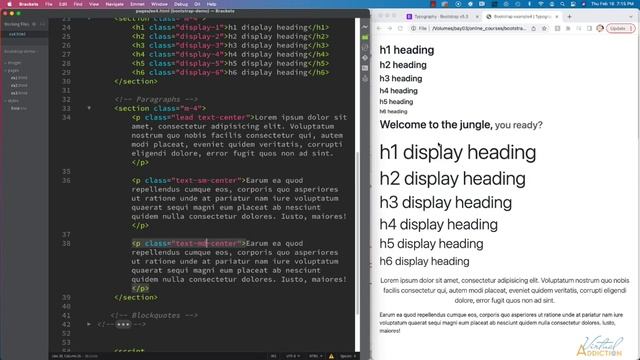This screenshot has width=640, height=360.
Task: Collapse the section code fold at line 33
Action: coord(89,108)
